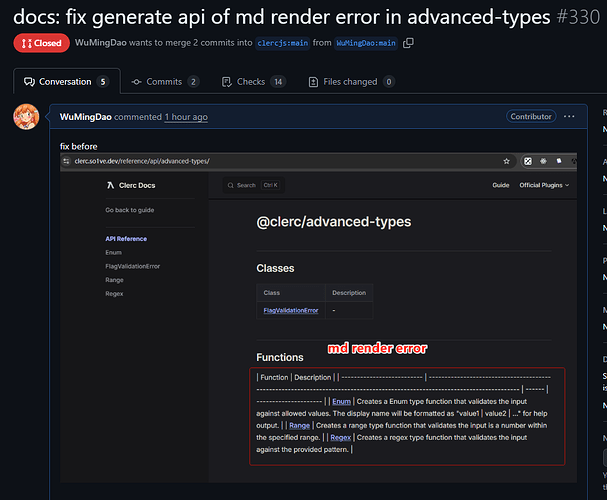Screen dimensions: 607x500
Task: Open the WuMingDao:main head branch link
Action: (x=366, y=43)
